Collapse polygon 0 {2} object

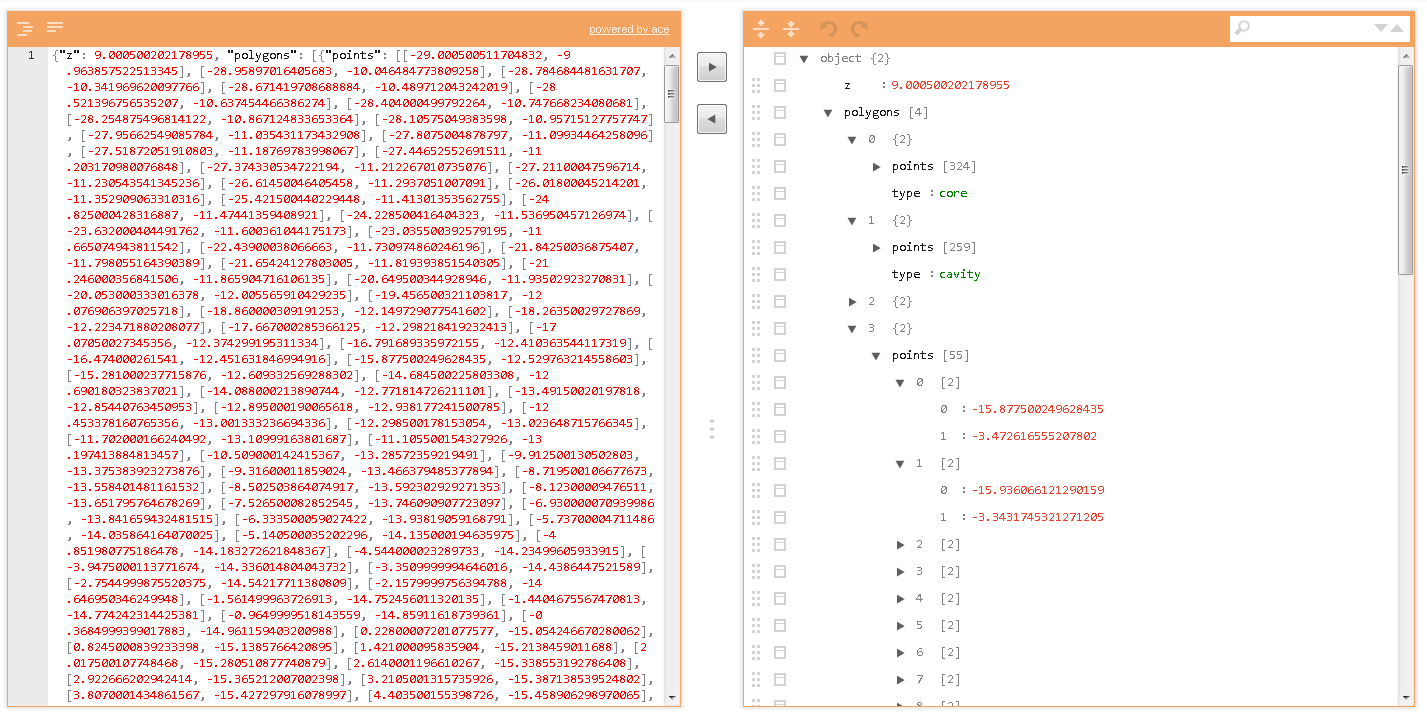tap(852, 139)
